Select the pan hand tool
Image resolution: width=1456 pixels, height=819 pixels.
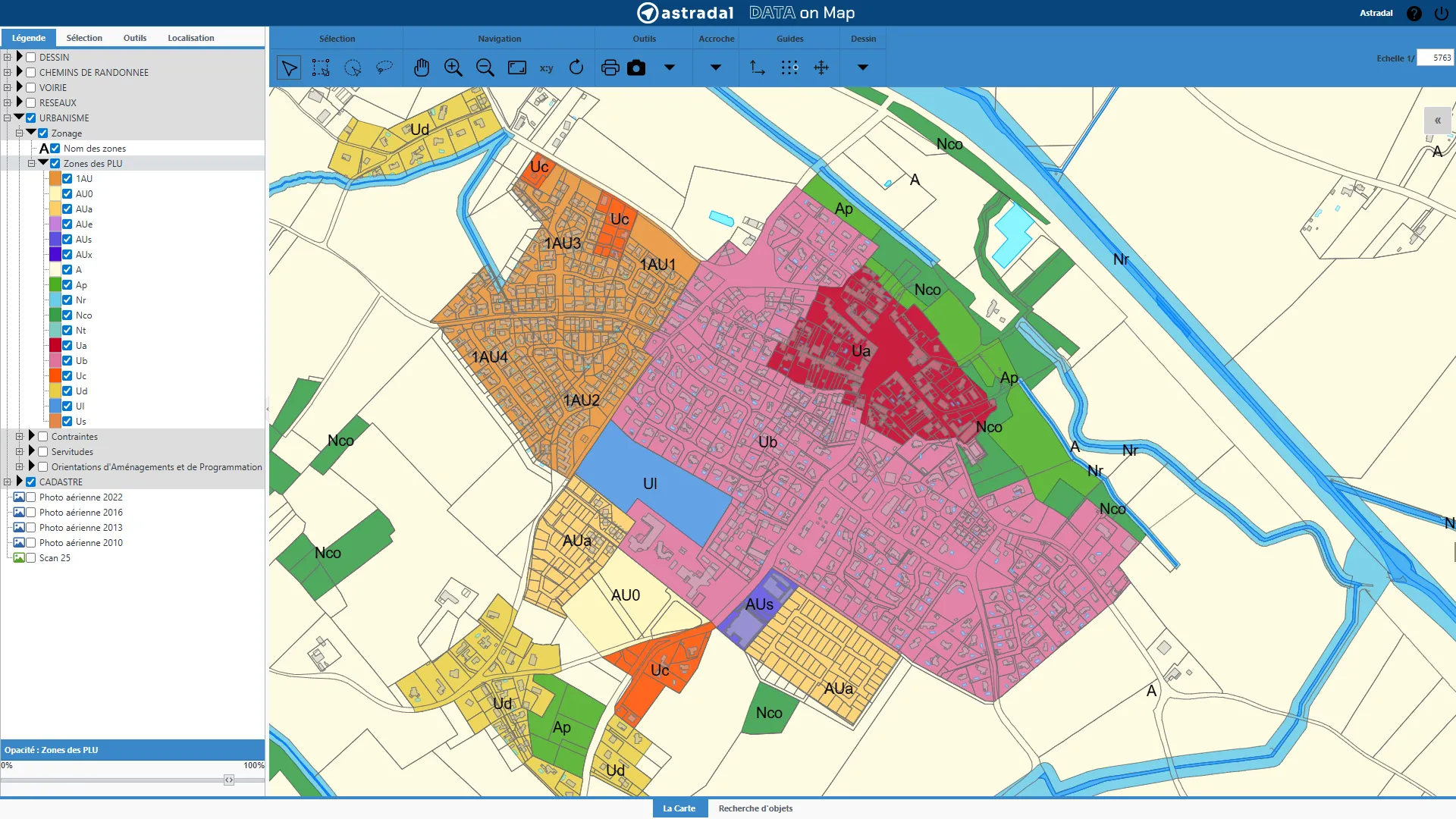pyautogui.click(x=422, y=67)
